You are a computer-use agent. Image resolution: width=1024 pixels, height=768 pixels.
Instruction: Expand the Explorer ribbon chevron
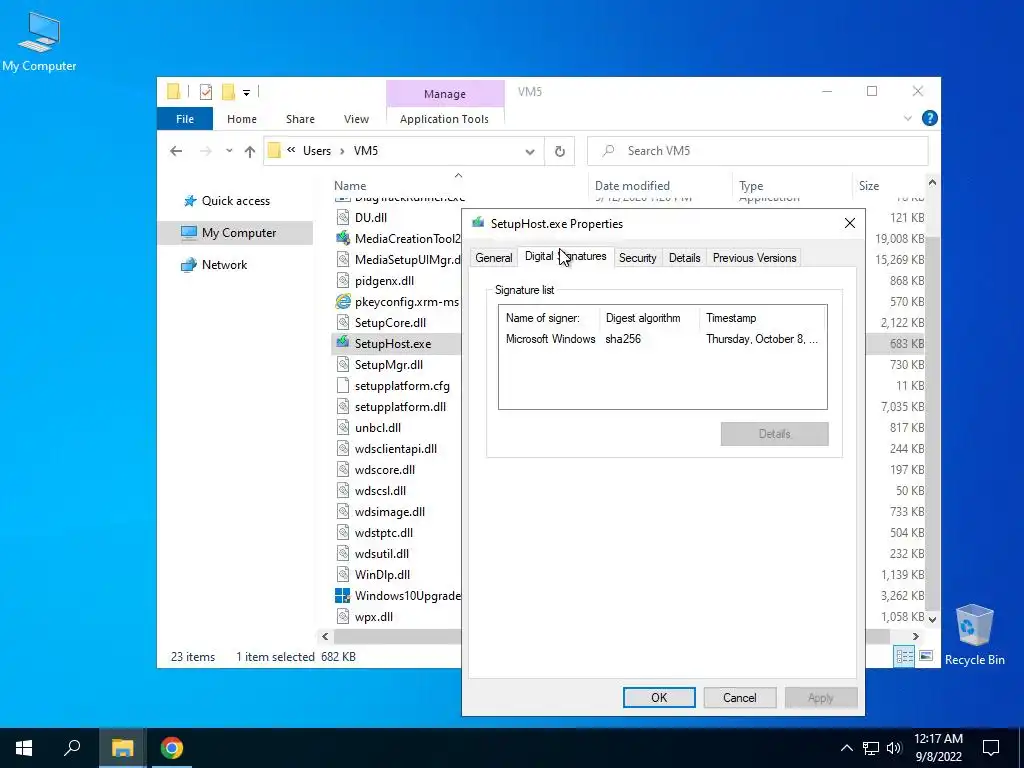[x=908, y=118]
